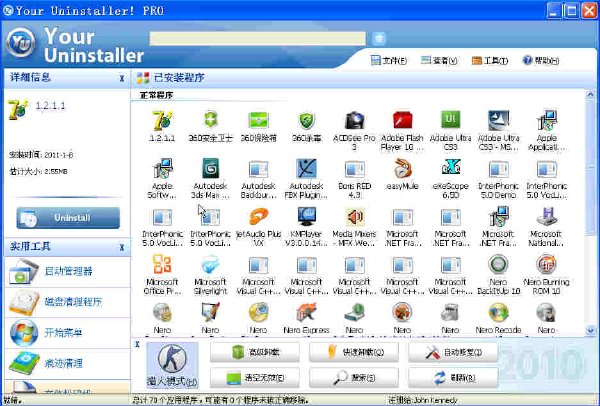The width and height of the screenshot is (600, 406).
Task: Select the Adobe Ultra CS3 - MS program icon
Action: pos(498,120)
